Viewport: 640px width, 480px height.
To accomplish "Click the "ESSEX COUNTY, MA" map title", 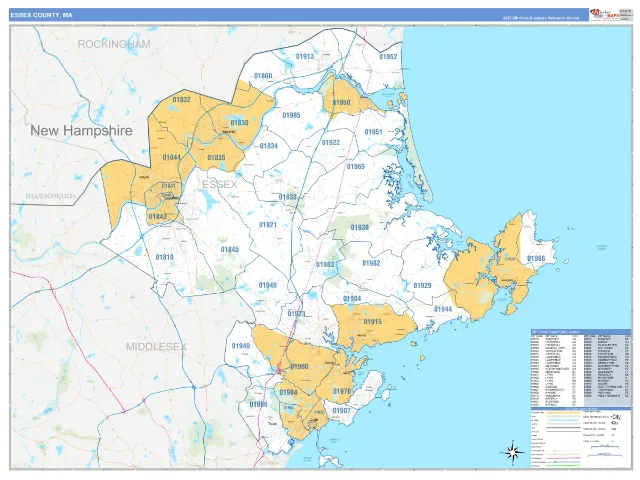I will 41,15.
